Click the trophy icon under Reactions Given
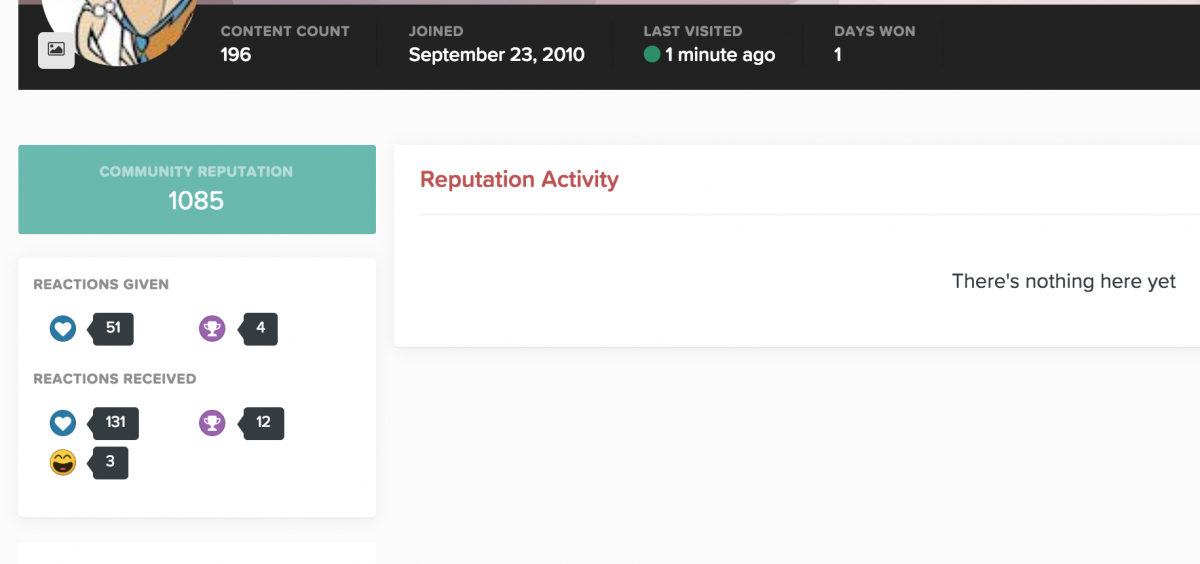 click(x=212, y=328)
